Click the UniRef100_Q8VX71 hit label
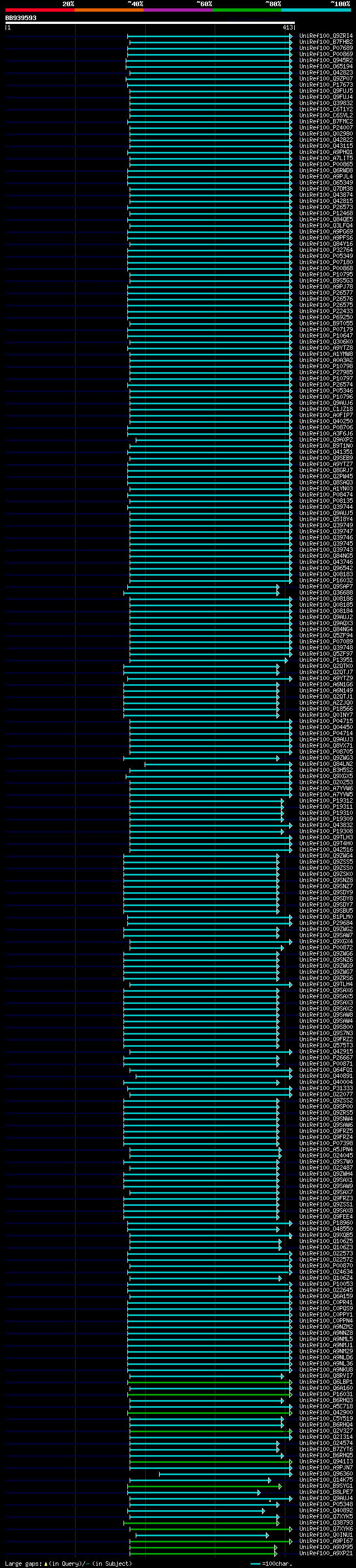 (x=326, y=746)
